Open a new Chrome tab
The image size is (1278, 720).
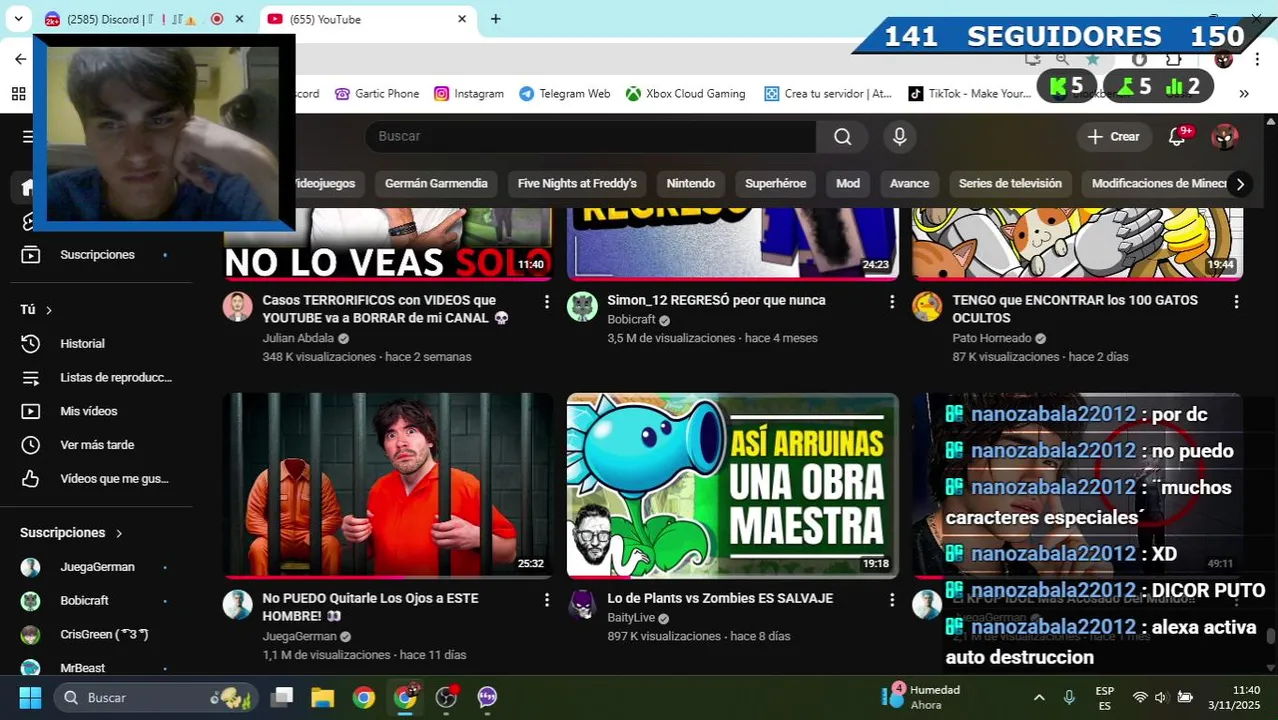coord(495,19)
